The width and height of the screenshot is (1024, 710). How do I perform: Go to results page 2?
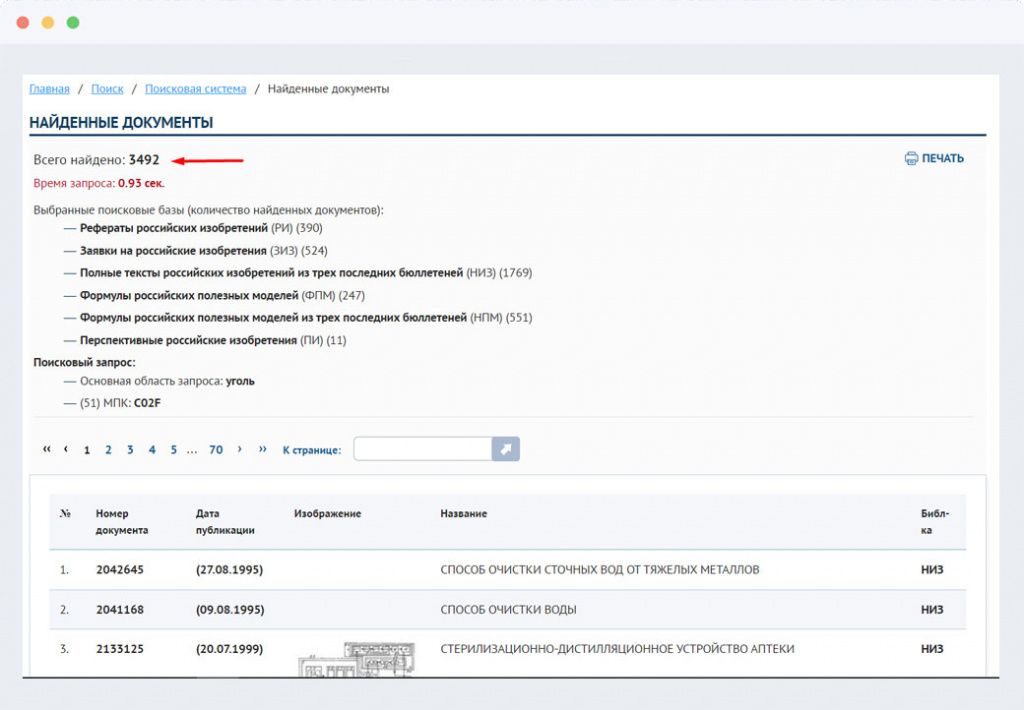pyautogui.click(x=108, y=450)
